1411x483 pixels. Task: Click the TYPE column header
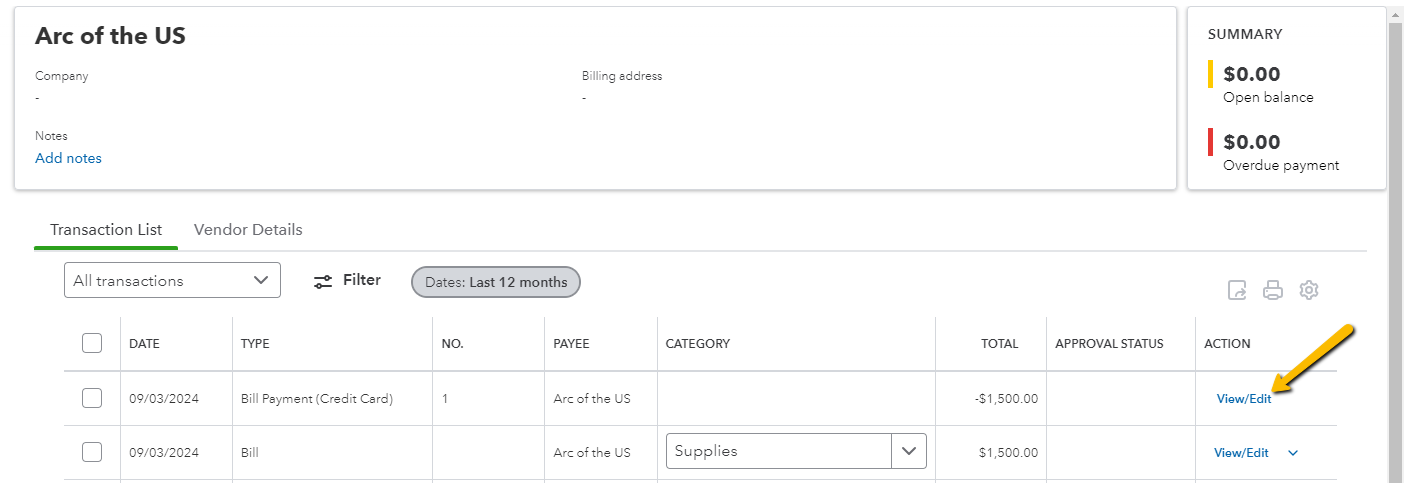(x=255, y=344)
